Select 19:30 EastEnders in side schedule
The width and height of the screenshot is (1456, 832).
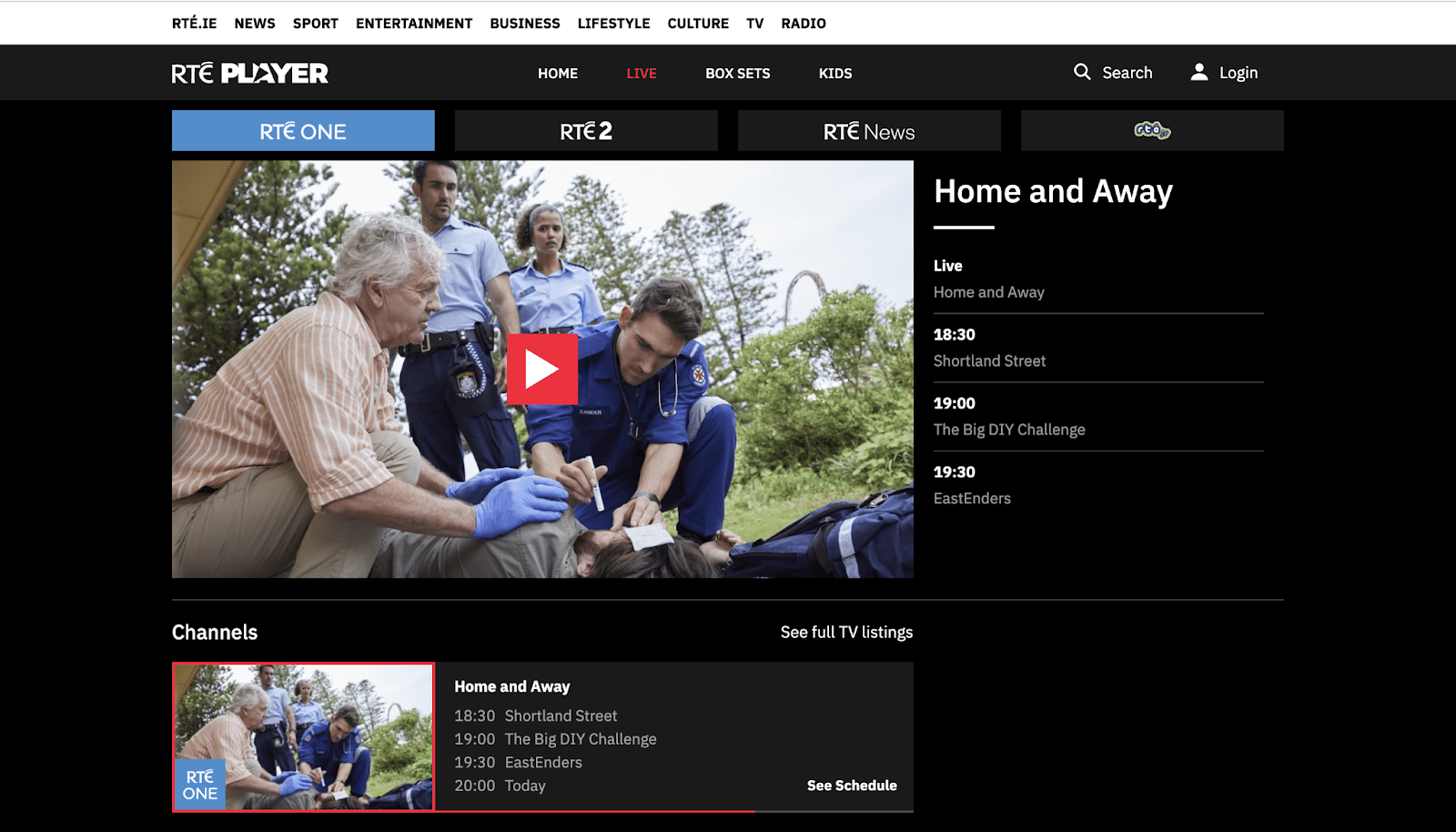tap(1098, 485)
